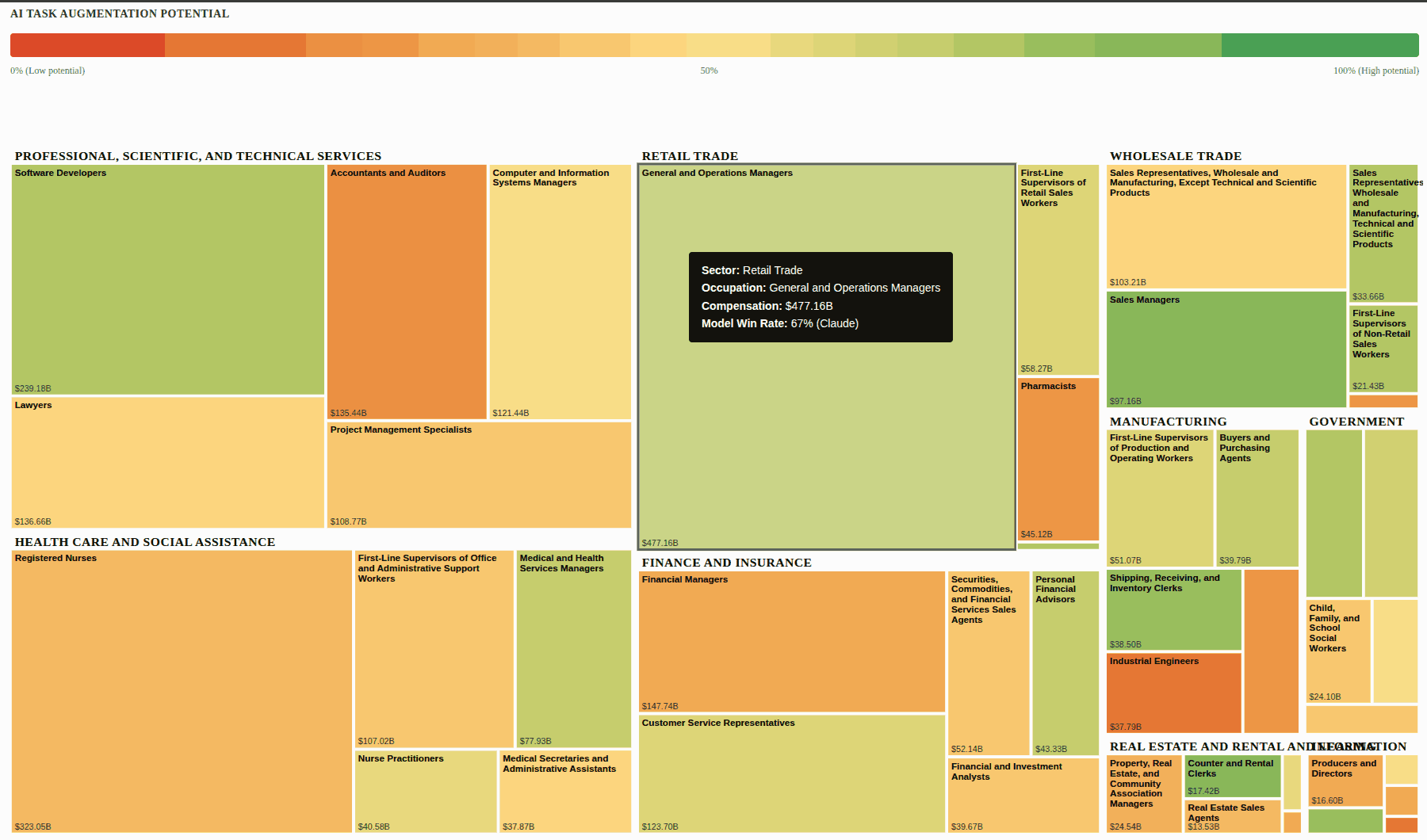Select the Registered Nurses tile
1427x840 pixels.
182,691
